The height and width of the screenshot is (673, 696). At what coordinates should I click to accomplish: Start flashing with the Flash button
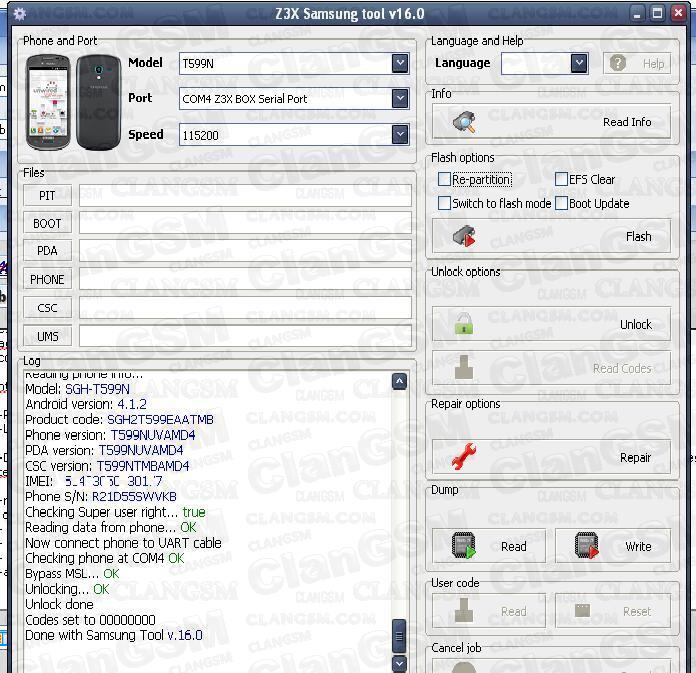551,236
